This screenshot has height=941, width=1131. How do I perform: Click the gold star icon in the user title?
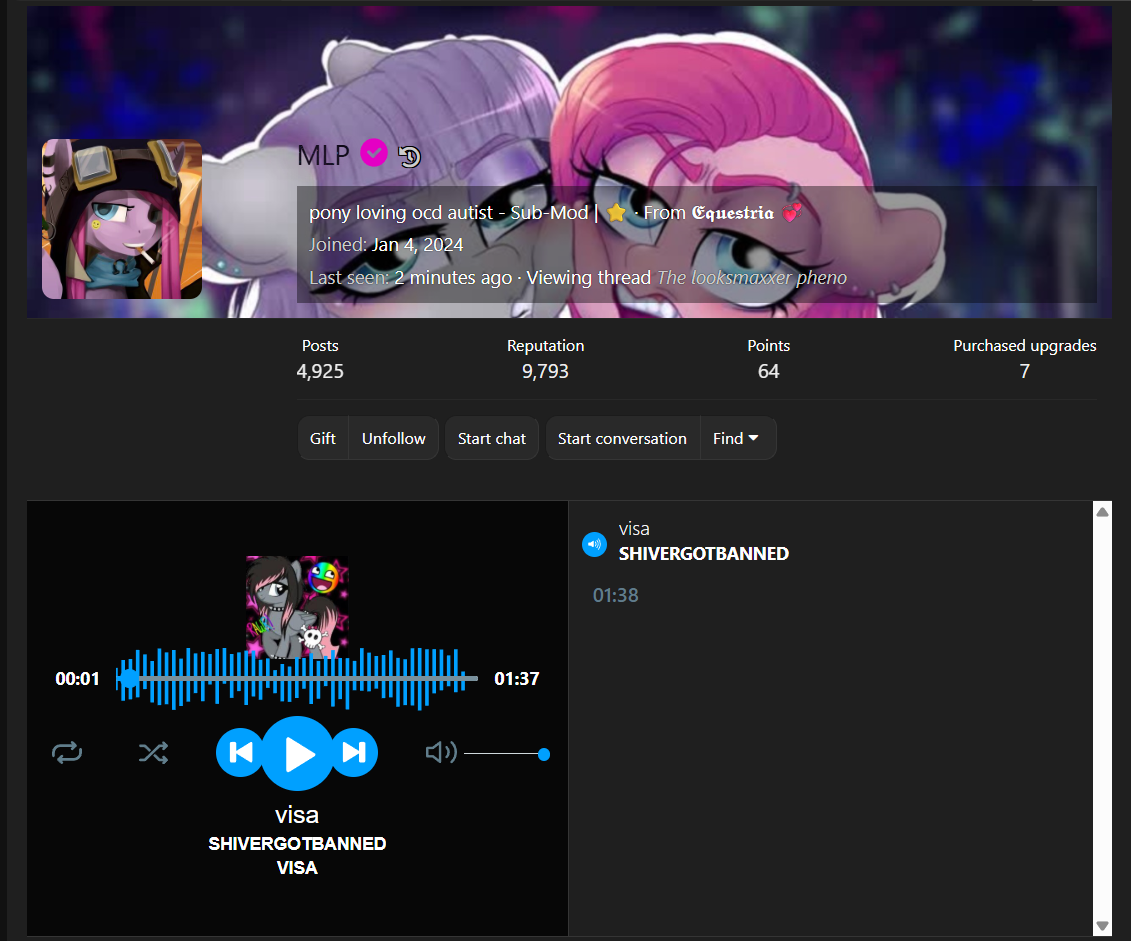coord(617,213)
